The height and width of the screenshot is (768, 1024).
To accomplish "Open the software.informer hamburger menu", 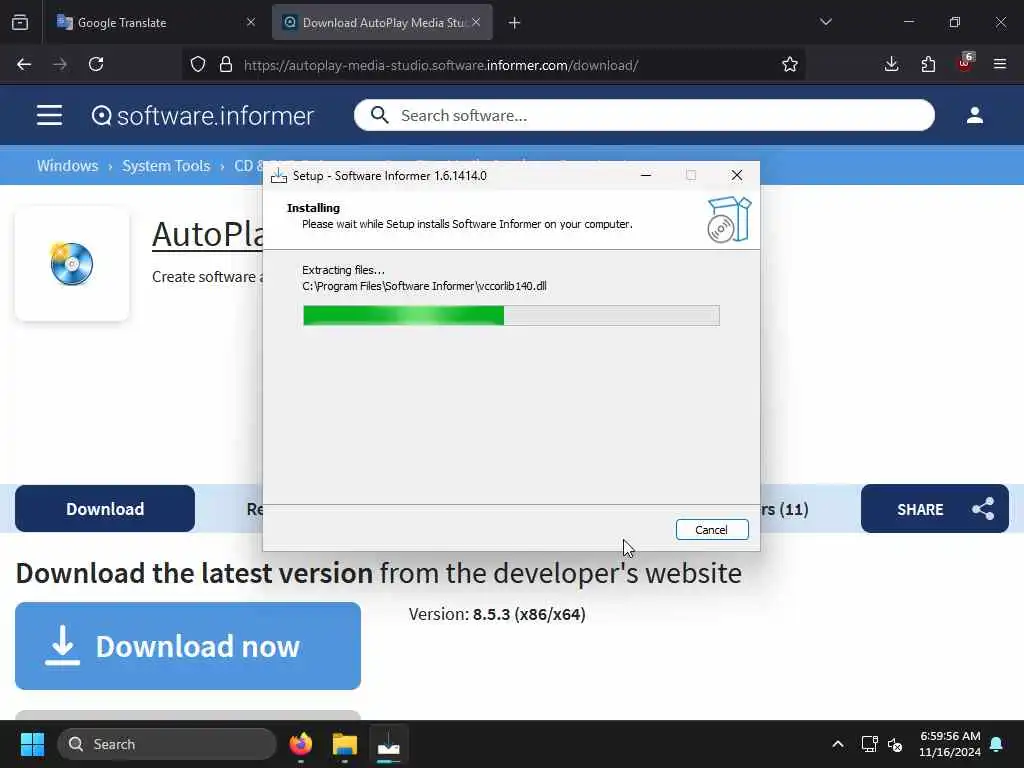I will pyautogui.click(x=50, y=116).
